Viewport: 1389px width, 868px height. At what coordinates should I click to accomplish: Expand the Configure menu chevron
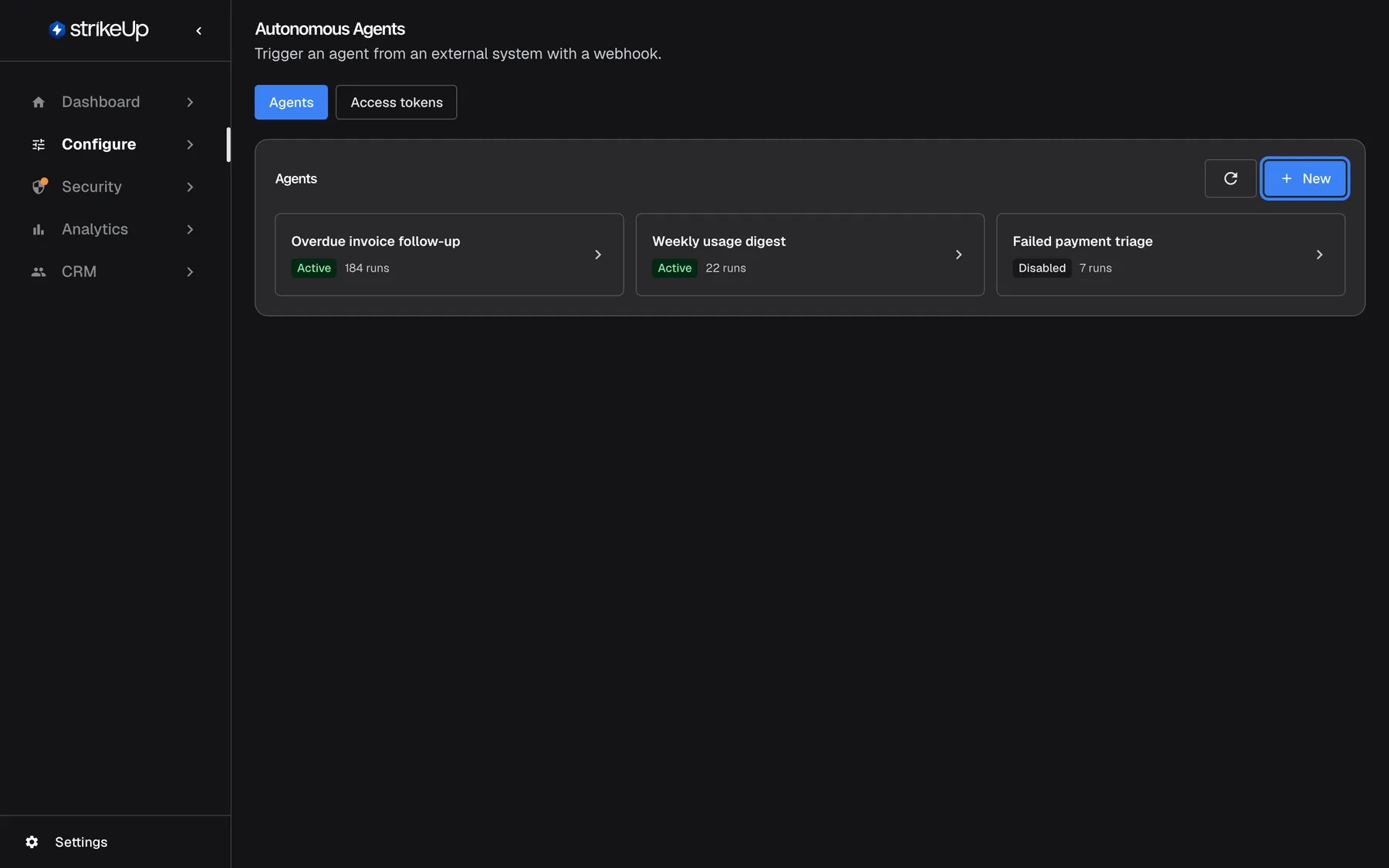(x=190, y=144)
